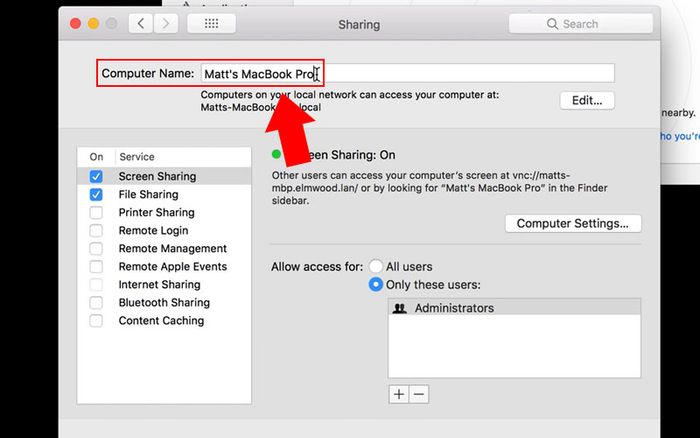The image size is (700, 438).
Task: Open Computer Settings... button
Action: pos(573,223)
